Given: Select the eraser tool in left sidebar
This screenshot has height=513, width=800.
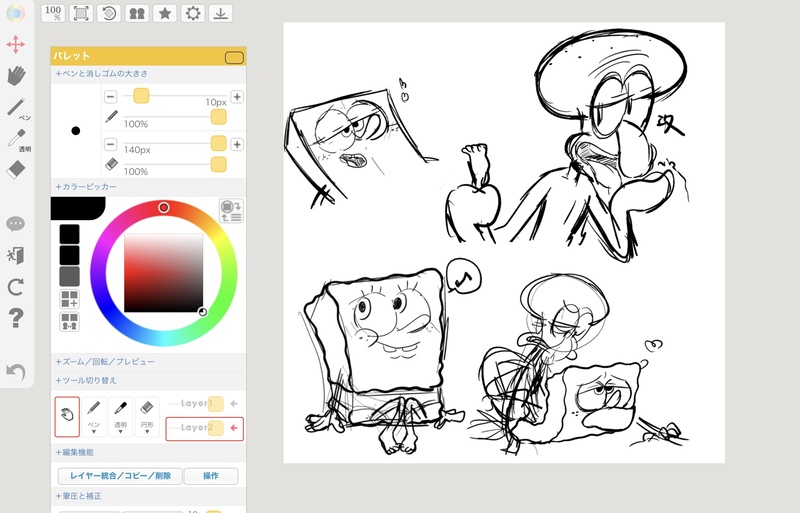Looking at the screenshot, I should pos(16,169).
